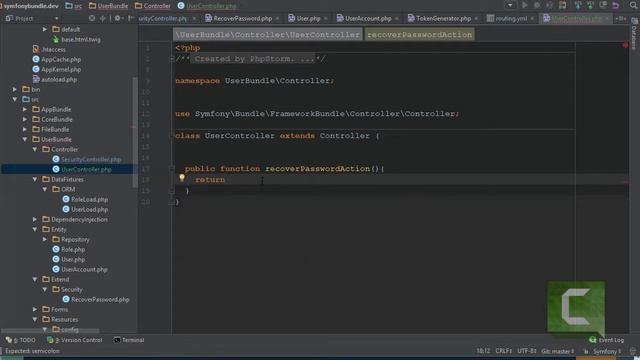The image size is (640, 360).
Task: Click the Debug bug icon
Action: 537,5
